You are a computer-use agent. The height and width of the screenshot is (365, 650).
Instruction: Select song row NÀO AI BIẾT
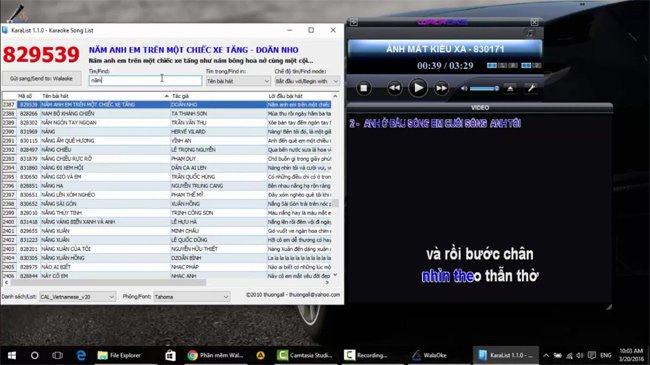click(167, 267)
